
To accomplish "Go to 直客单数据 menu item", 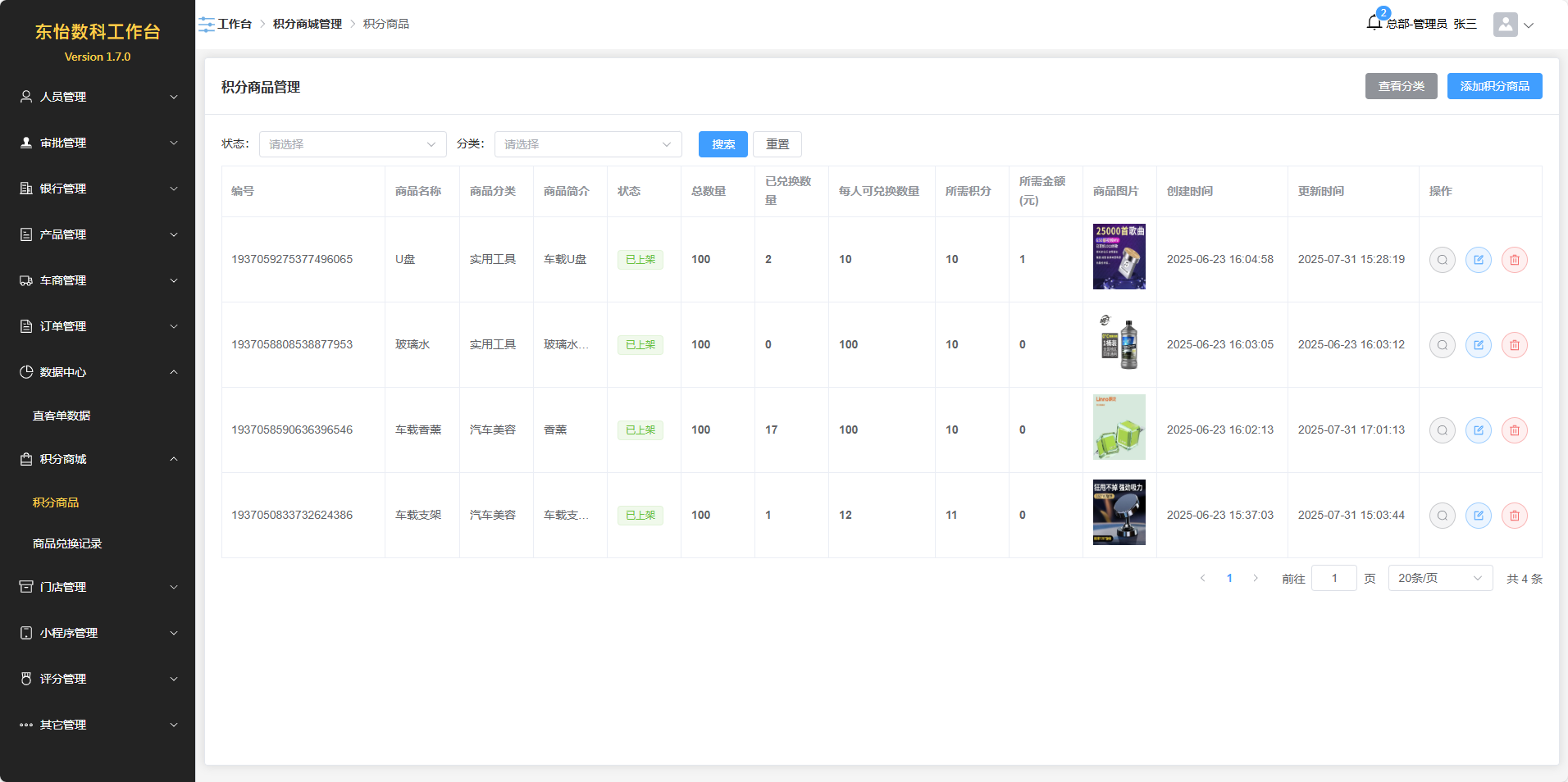I will tap(62, 416).
